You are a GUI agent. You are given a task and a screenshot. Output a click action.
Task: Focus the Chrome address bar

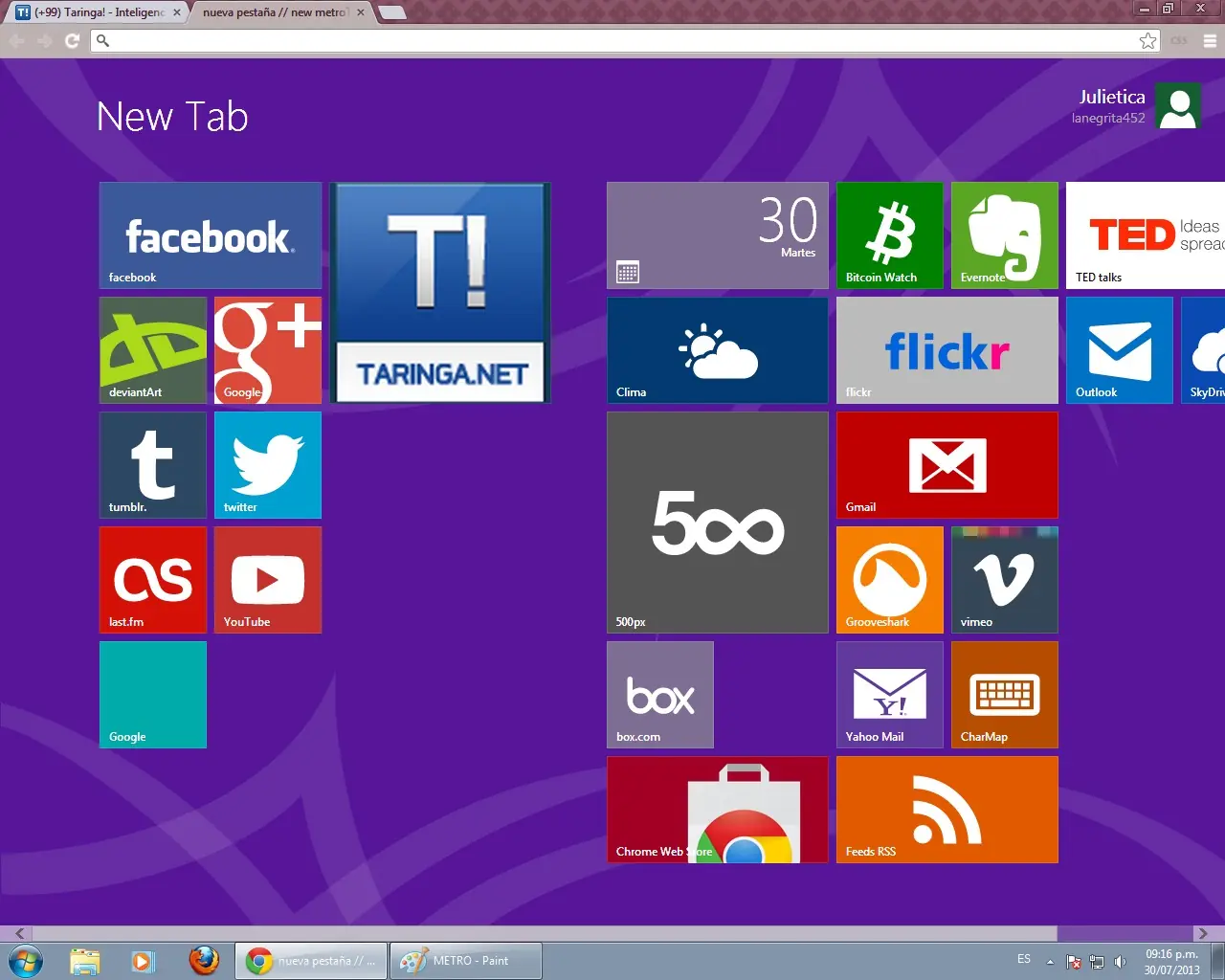tap(626, 40)
